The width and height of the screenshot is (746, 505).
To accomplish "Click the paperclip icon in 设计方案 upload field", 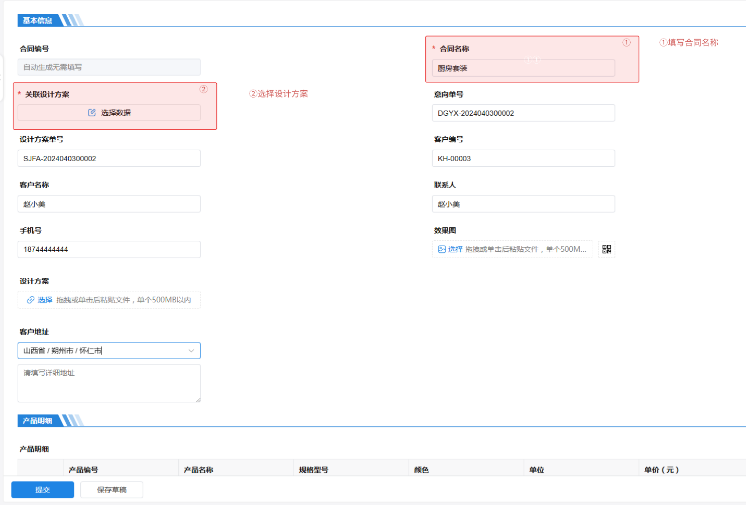I will click(30, 300).
